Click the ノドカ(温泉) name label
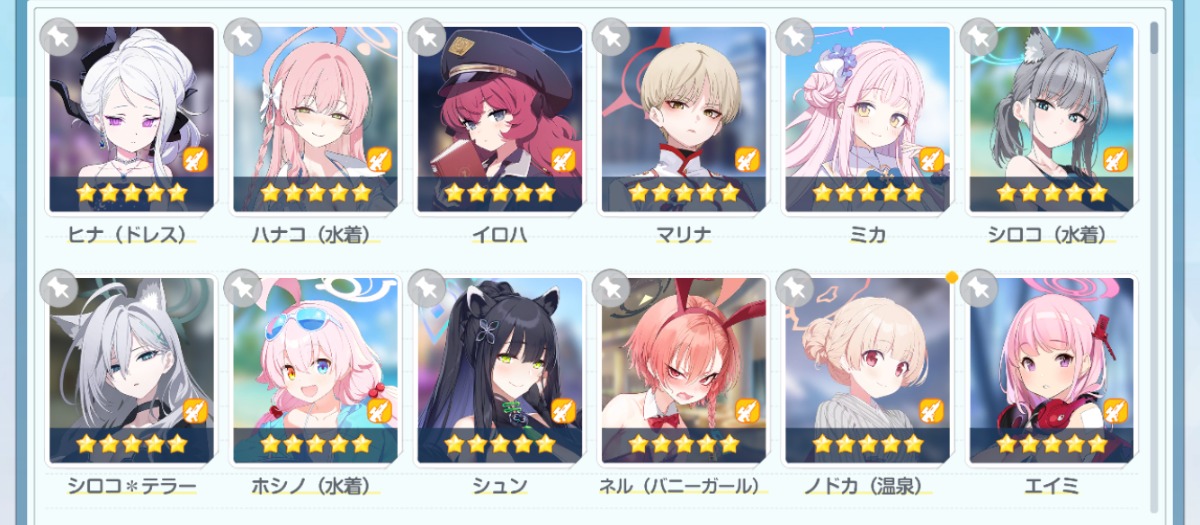Image resolution: width=1200 pixels, height=525 pixels. coord(867,487)
